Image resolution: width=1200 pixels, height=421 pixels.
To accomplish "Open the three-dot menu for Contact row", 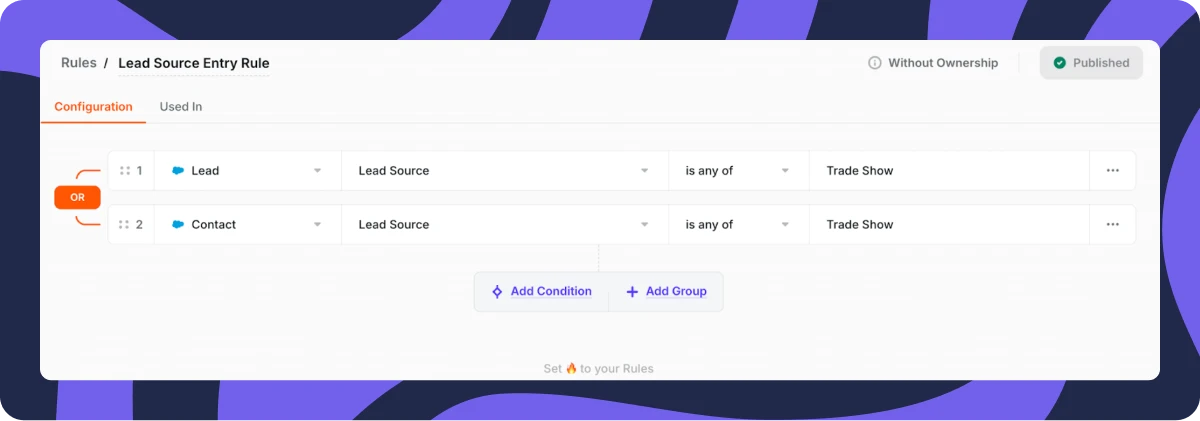I will [1112, 225].
